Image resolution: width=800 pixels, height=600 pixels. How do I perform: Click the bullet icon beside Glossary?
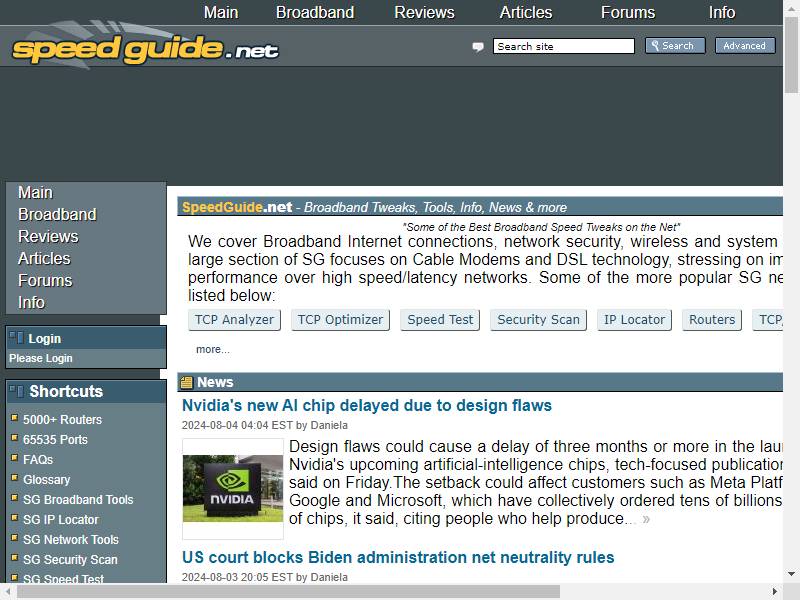click(x=14, y=478)
